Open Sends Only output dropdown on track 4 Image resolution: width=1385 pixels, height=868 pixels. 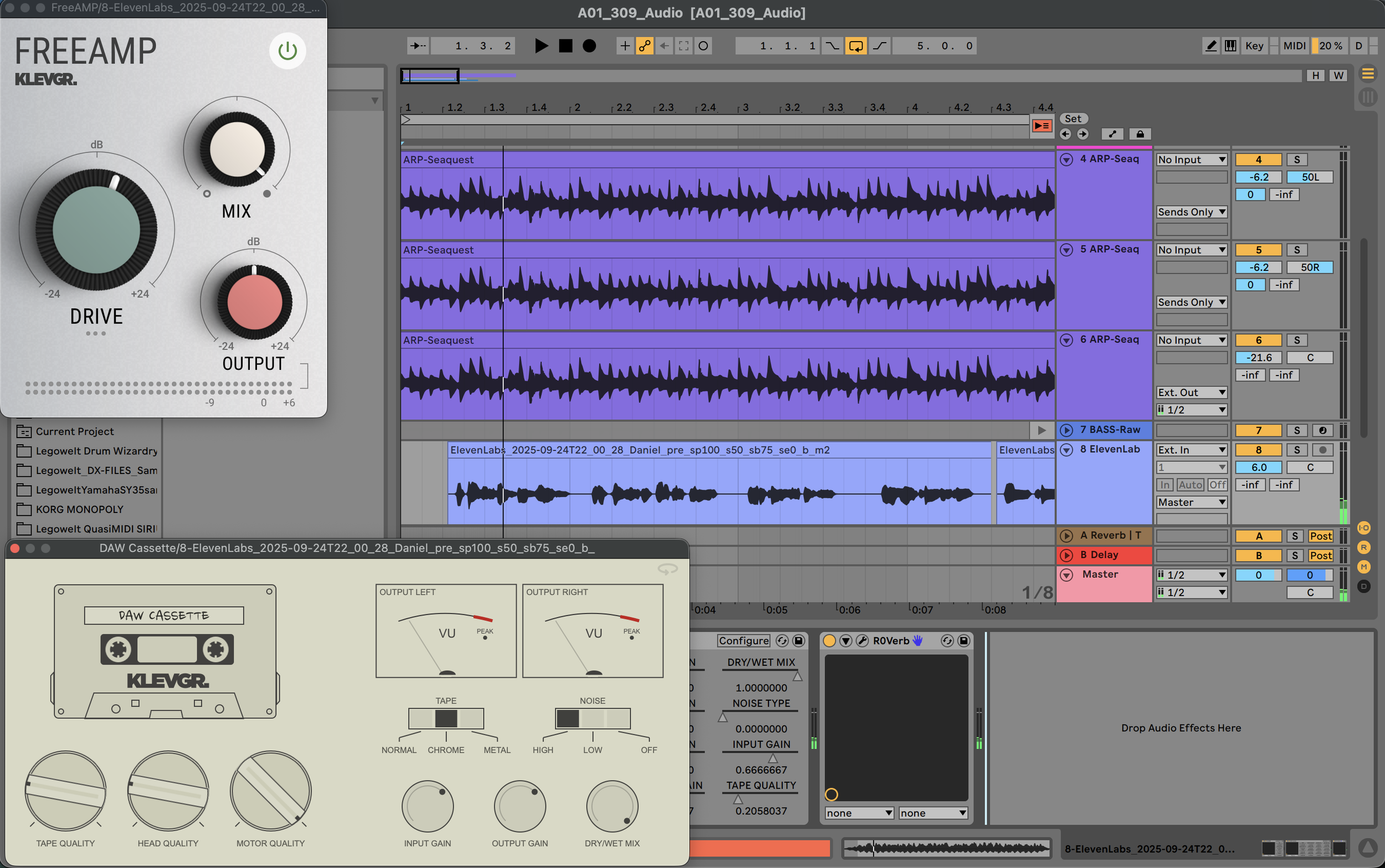(1191, 212)
